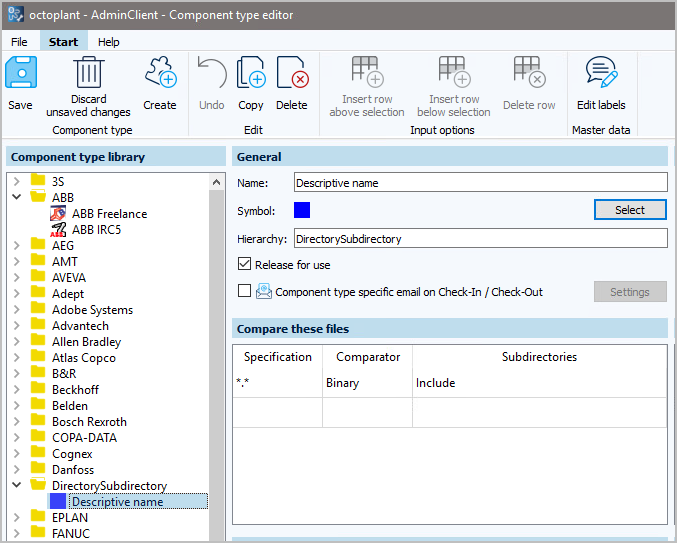This screenshot has width=677, height=543.
Task: Click the octoplant app icon in title bar
Action: [x=16, y=14]
